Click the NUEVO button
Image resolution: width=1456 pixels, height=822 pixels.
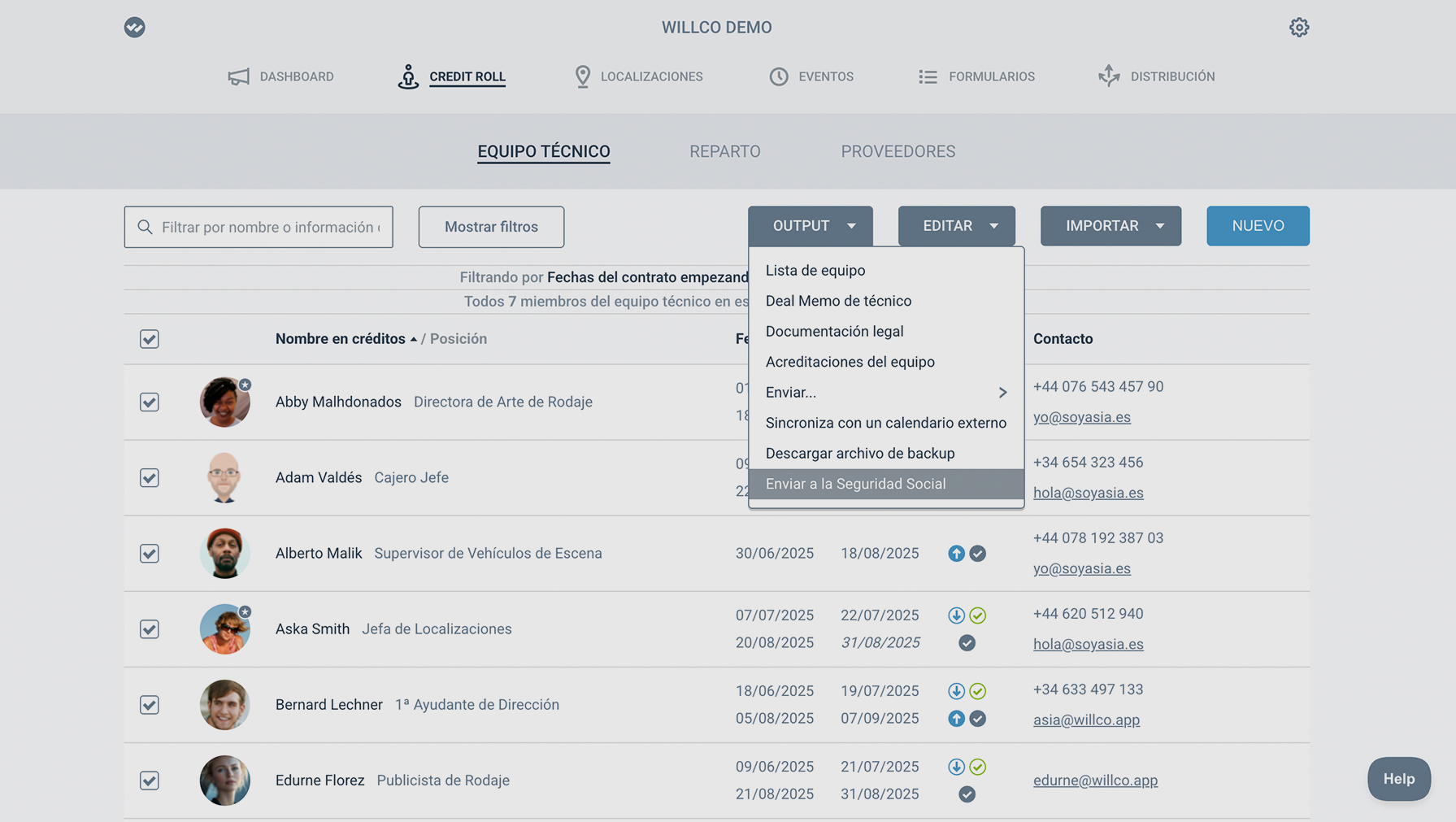click(1258, 226)
